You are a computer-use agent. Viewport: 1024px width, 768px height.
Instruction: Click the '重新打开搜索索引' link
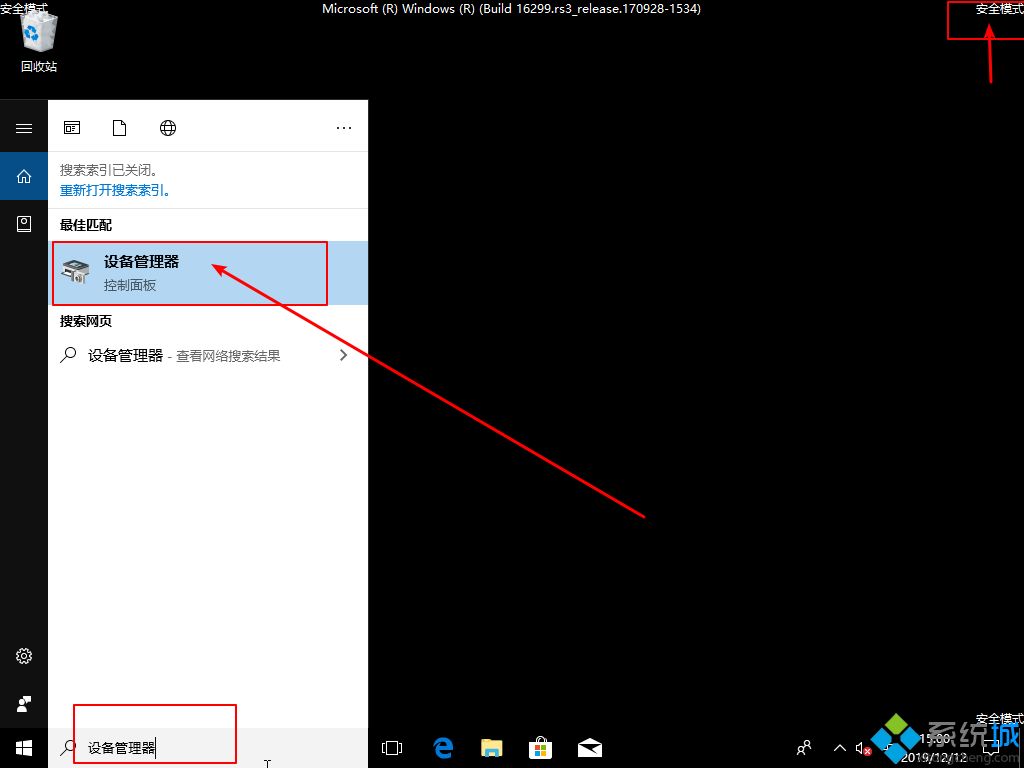click(x=115, y=191)
